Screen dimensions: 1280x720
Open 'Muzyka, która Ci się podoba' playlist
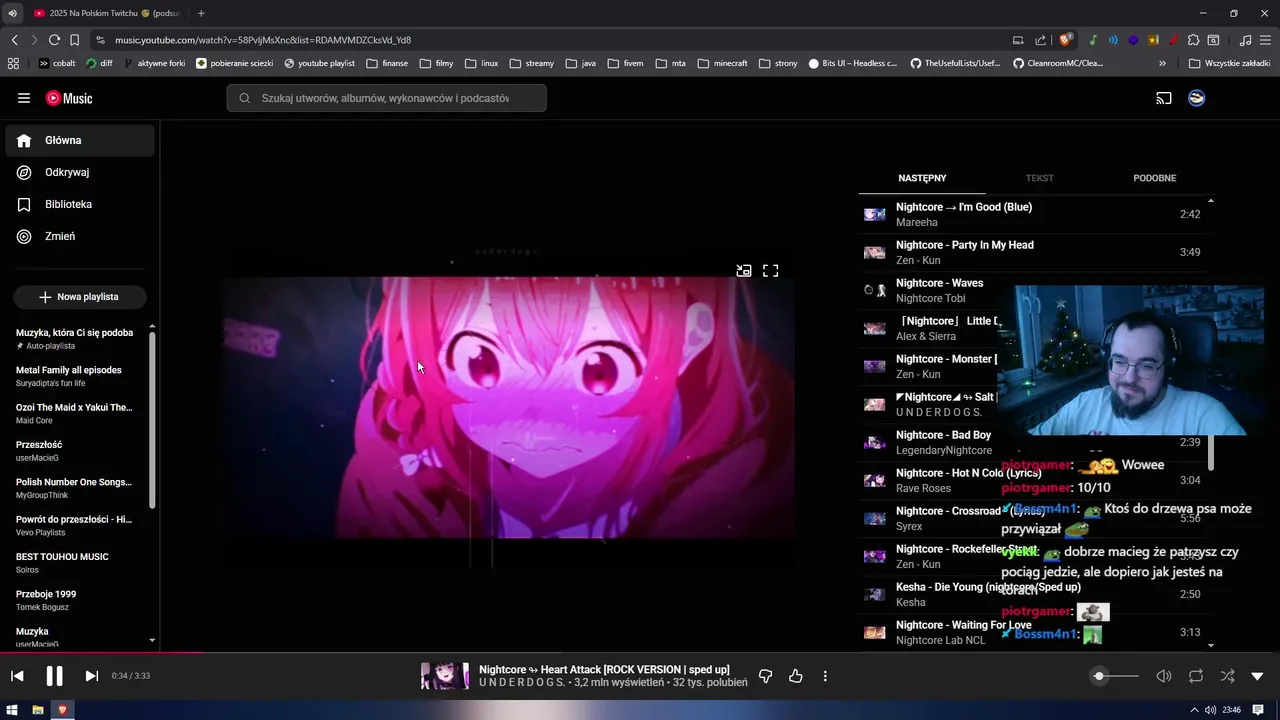point(76,339)
